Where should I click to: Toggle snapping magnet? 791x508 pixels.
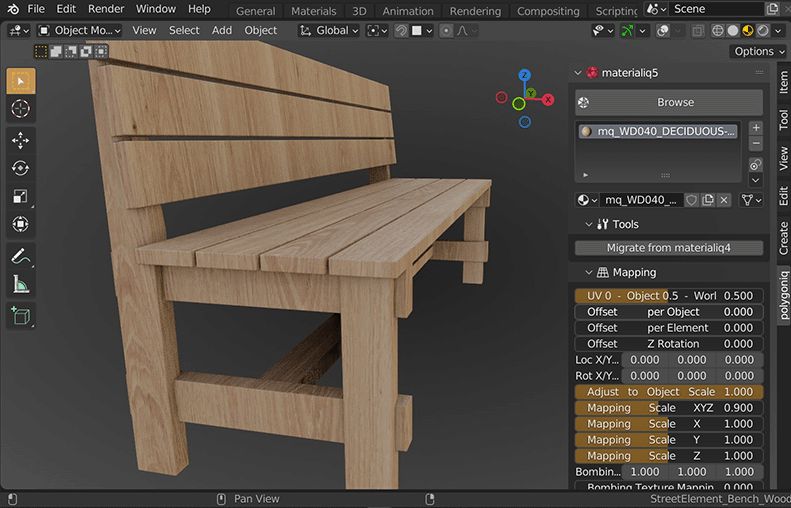401,31
